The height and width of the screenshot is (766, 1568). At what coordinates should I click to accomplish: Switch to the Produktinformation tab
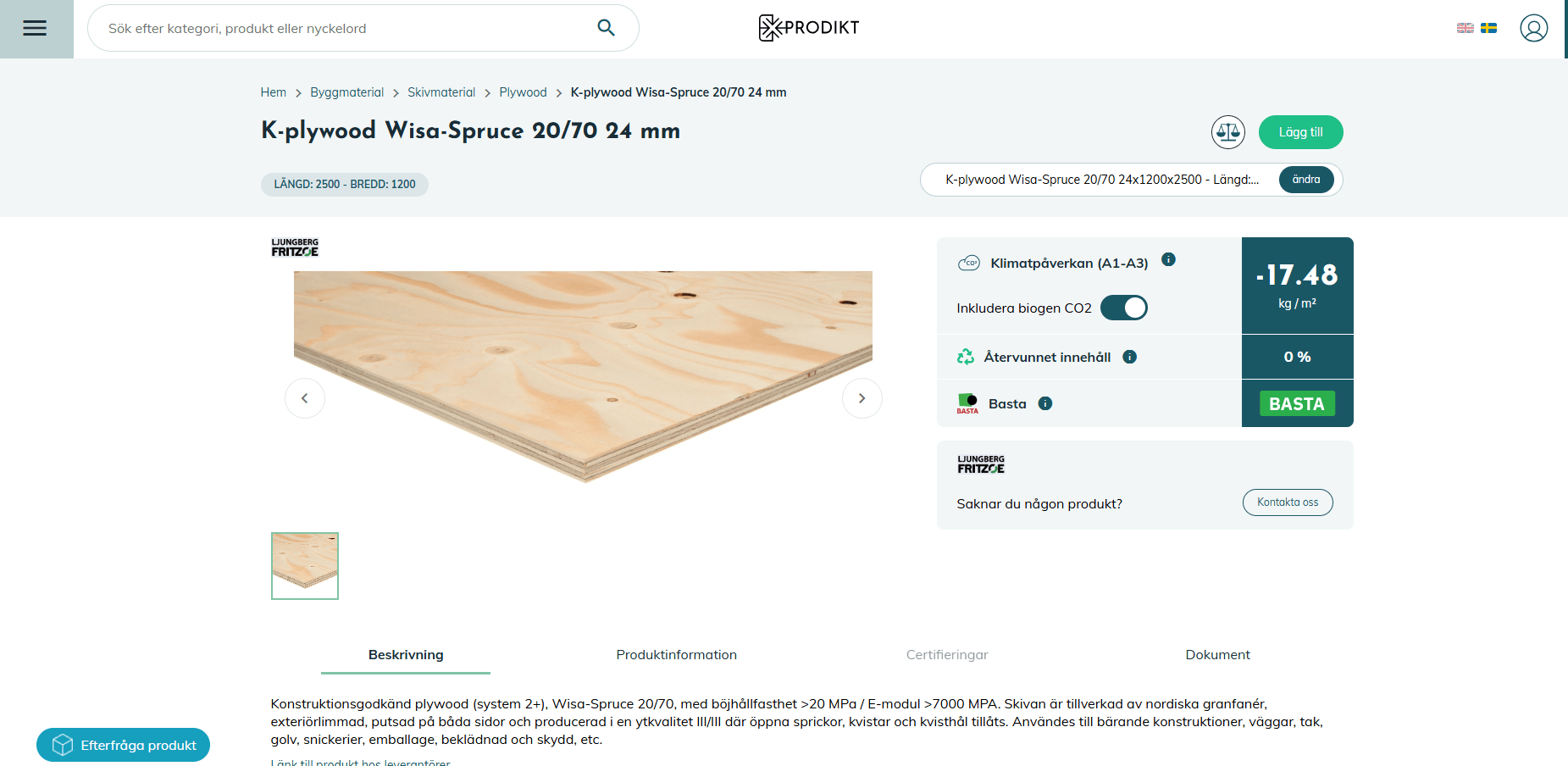point(676,654)
